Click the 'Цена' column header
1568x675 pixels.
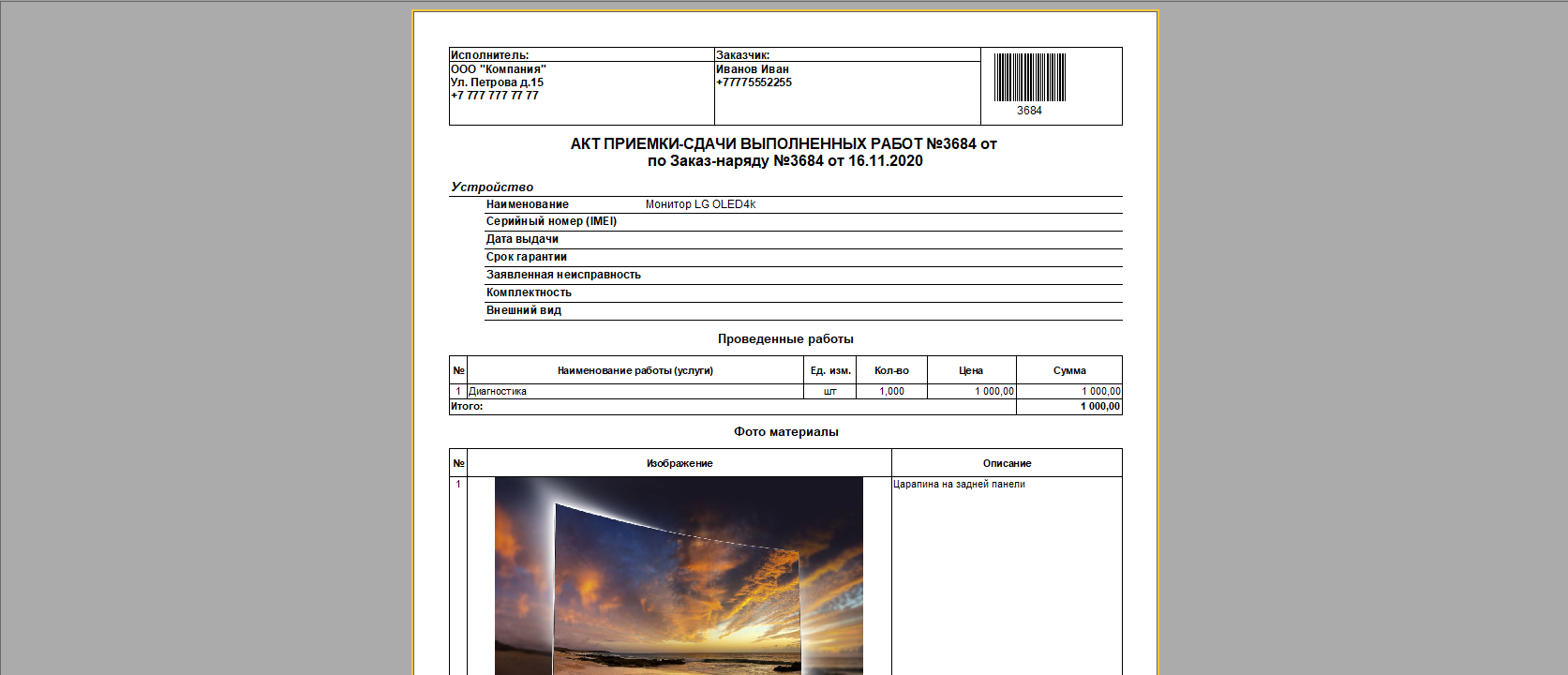(971, 370)
